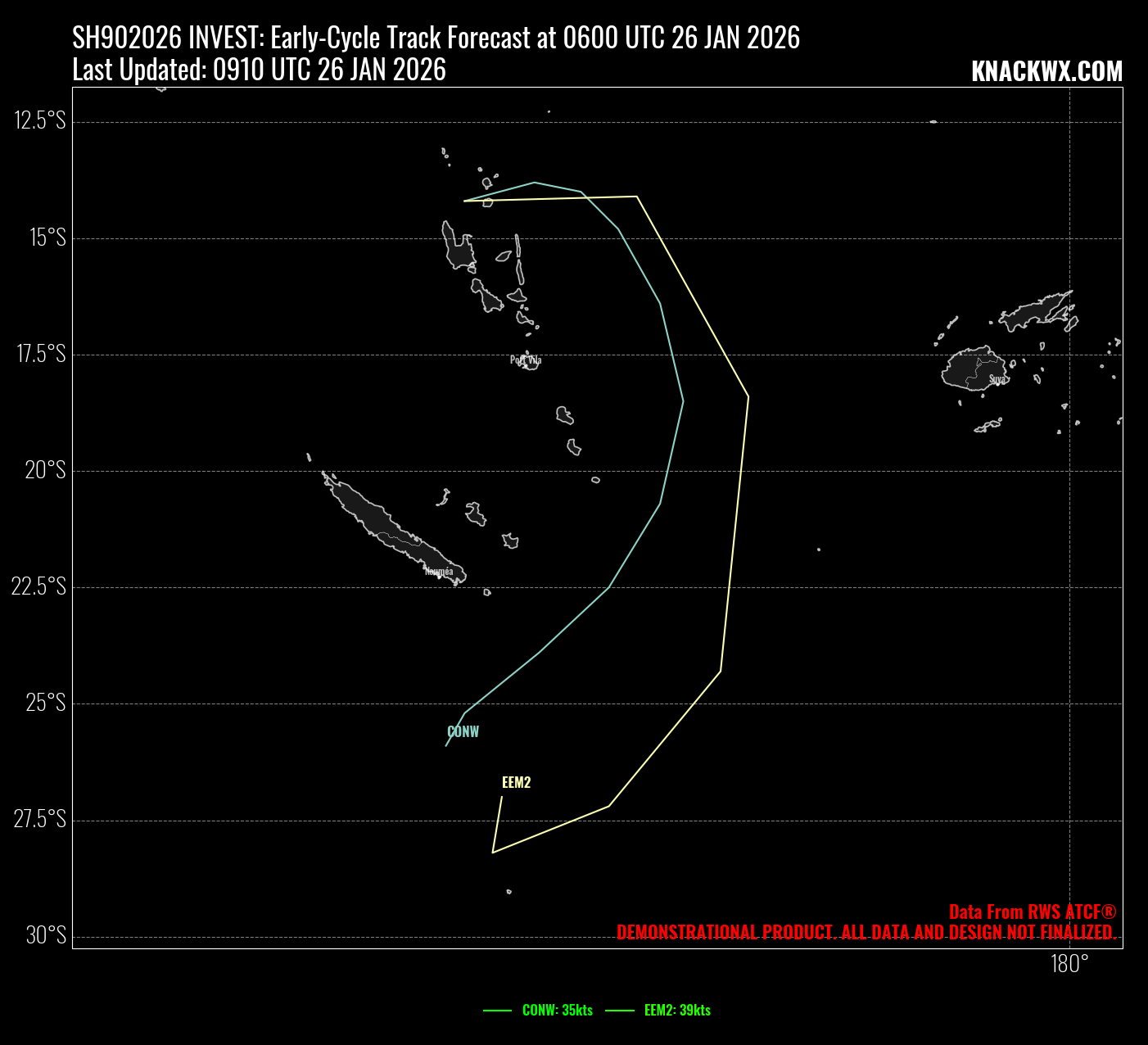
Task: Click the 180° longitude axis label
Action: (1069, 965)
